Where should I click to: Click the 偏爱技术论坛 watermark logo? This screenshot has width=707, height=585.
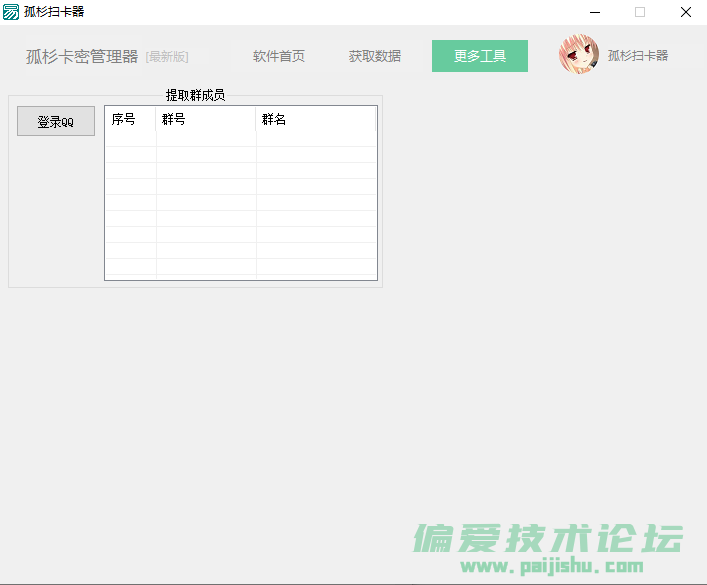pyautogui.click(x=549, y=538)
